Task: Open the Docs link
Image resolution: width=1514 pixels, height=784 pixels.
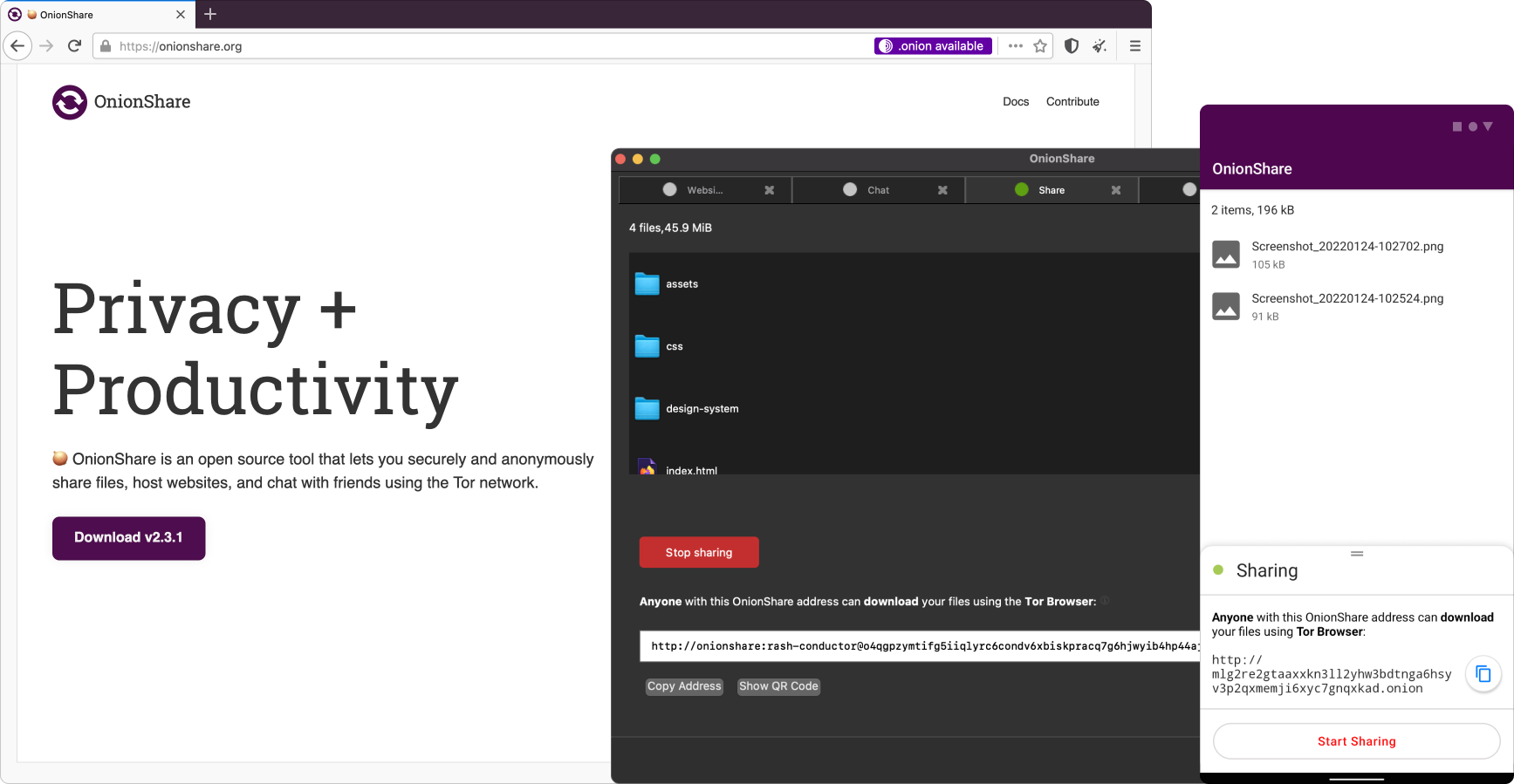Action: 1016,102
